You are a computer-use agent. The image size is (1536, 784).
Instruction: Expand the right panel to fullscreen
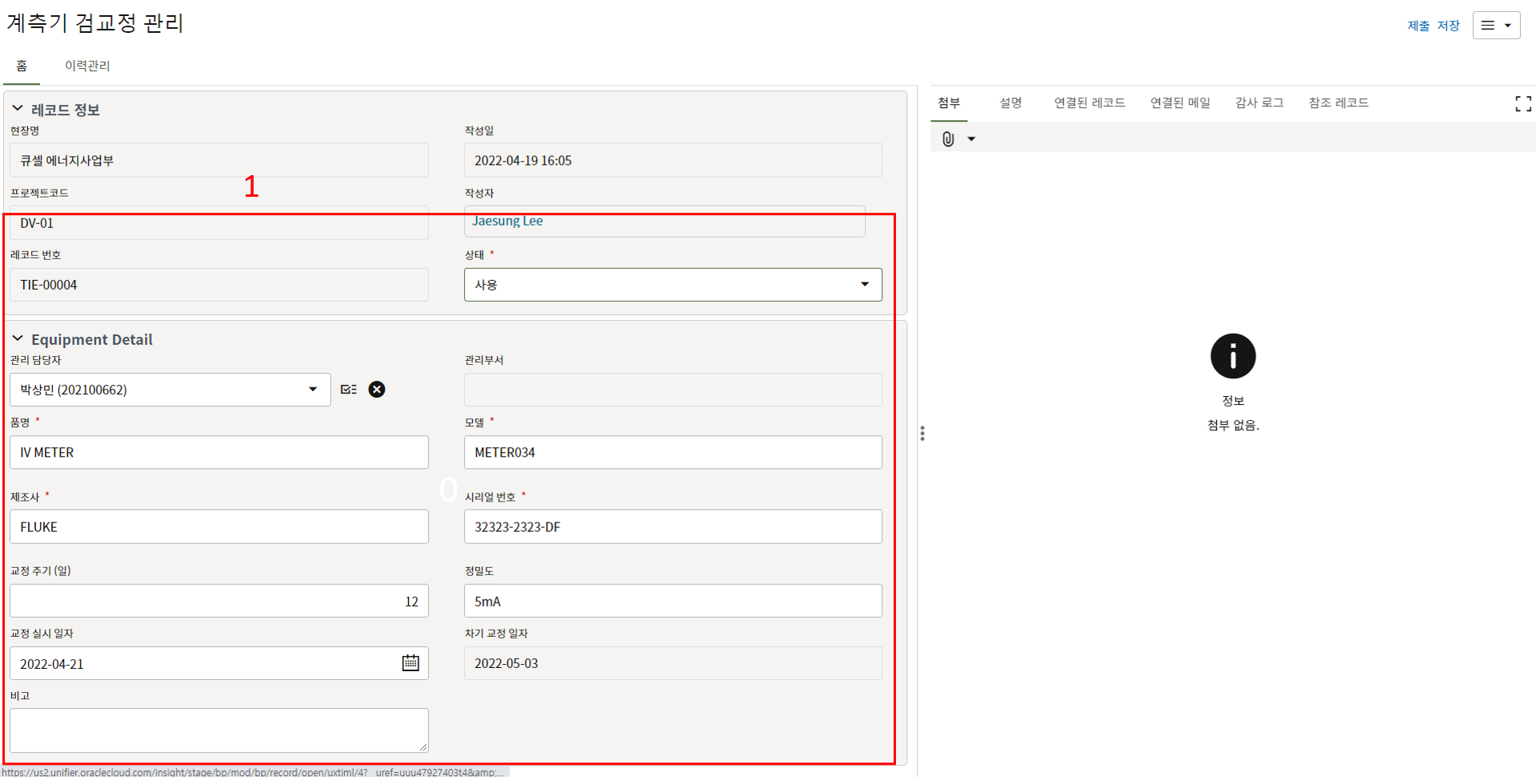coord(1522,104)
